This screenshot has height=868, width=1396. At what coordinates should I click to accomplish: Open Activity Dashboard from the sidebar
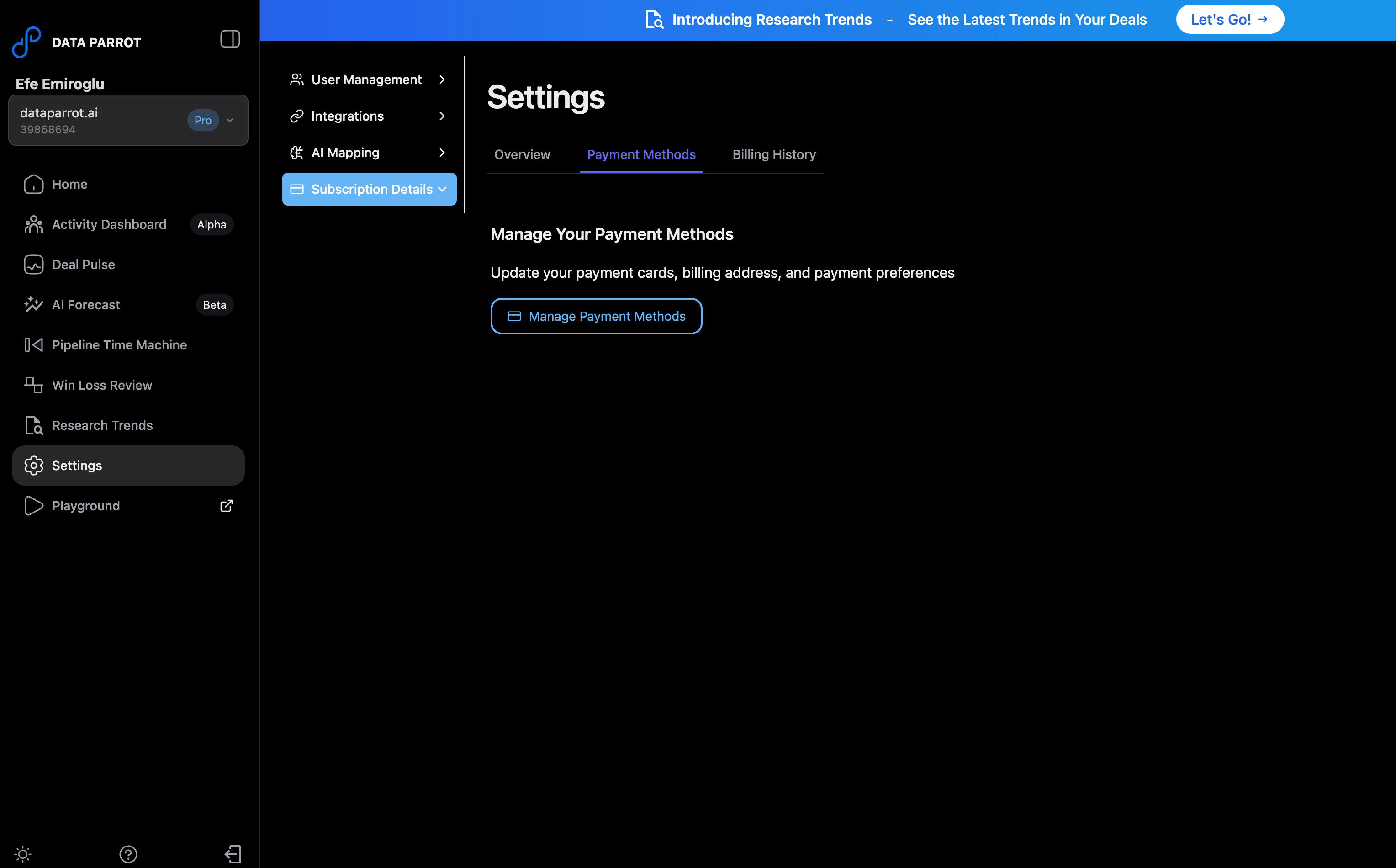click(x=128, y=224)
